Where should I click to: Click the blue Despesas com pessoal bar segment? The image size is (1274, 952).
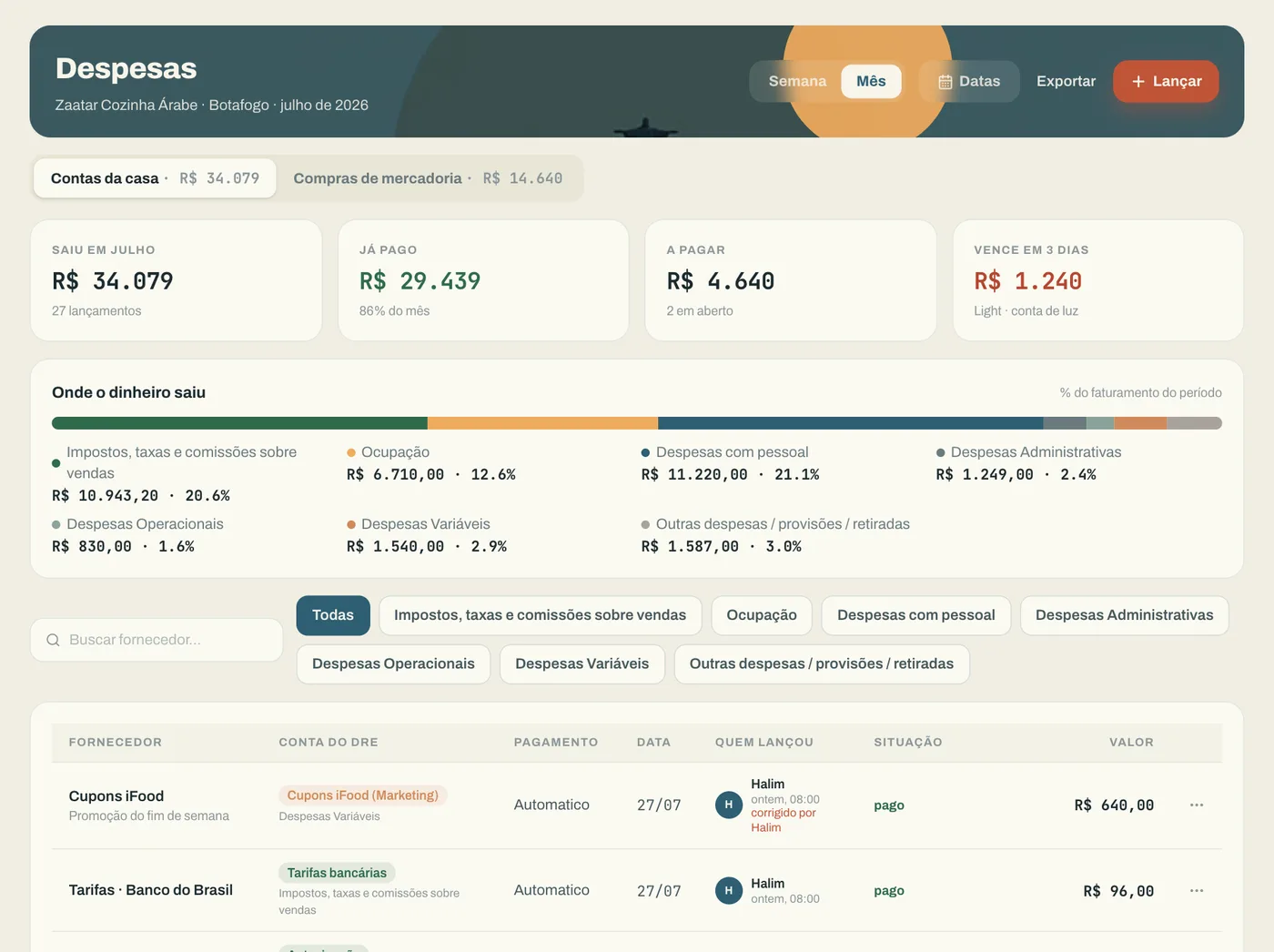coord(850,423)
